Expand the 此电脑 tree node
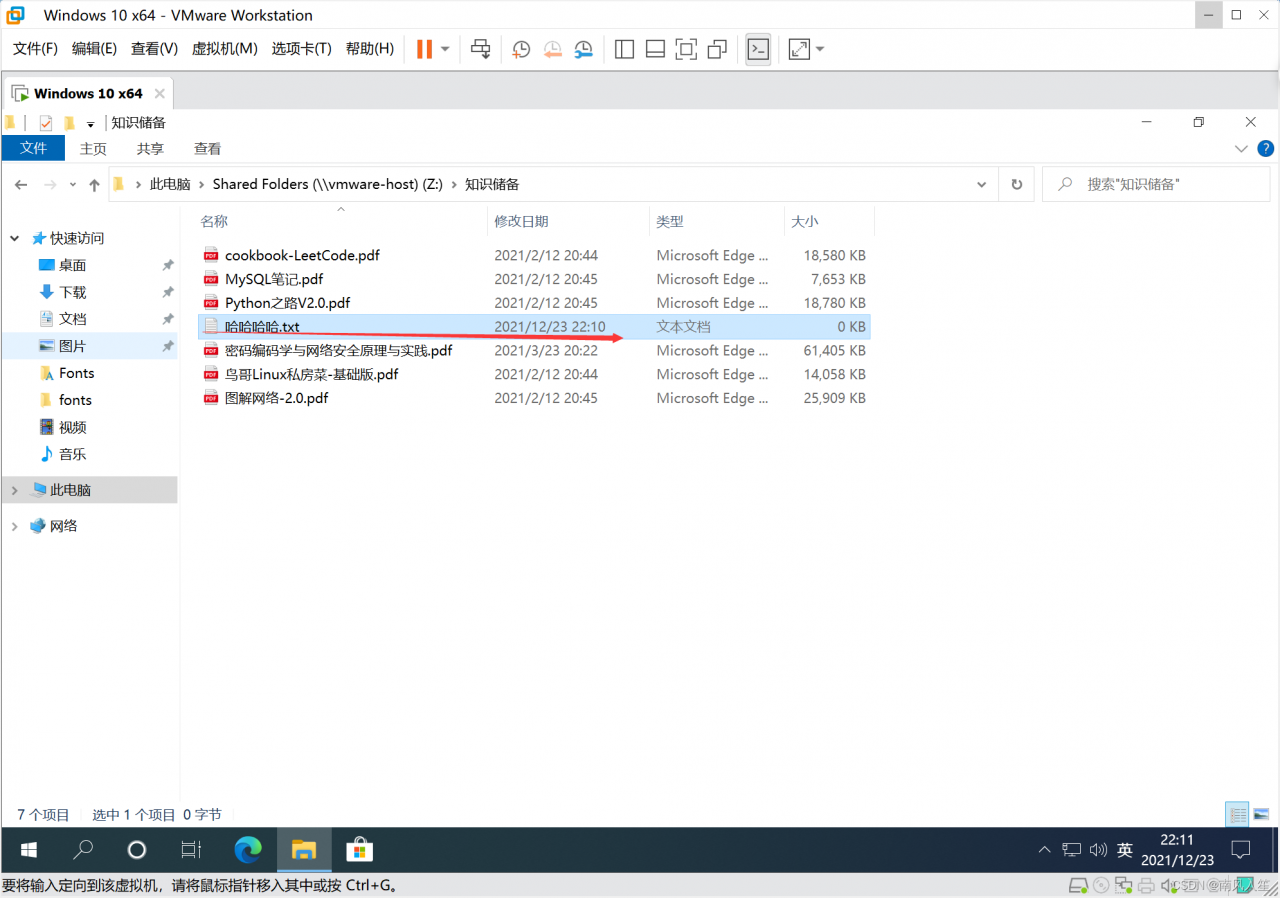The height and width of the screenshot is (898, 1280). [14, 490]
